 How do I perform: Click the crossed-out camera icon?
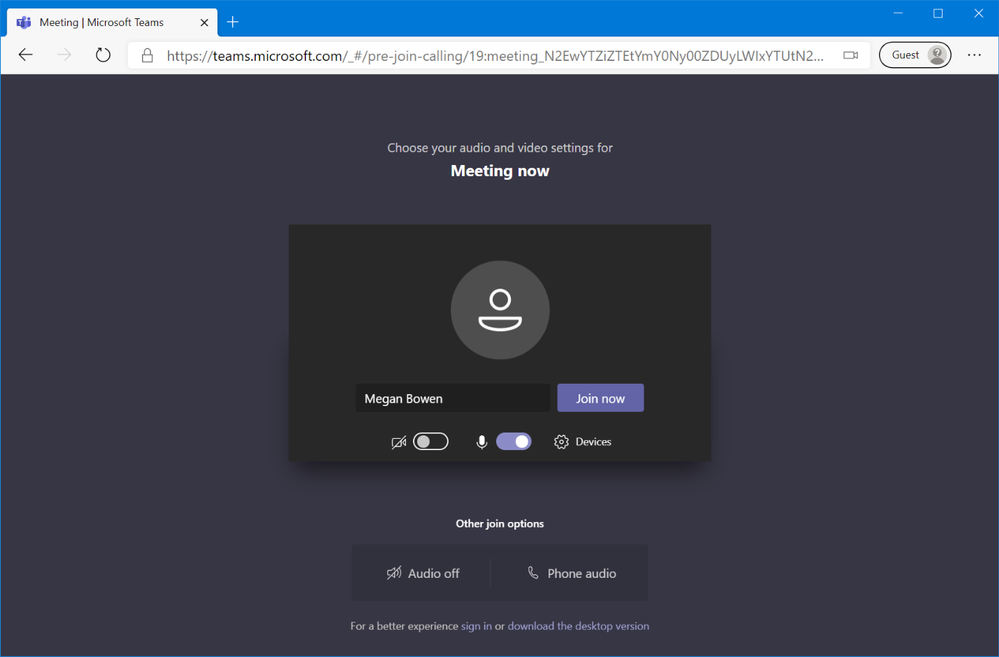point(398,442)
